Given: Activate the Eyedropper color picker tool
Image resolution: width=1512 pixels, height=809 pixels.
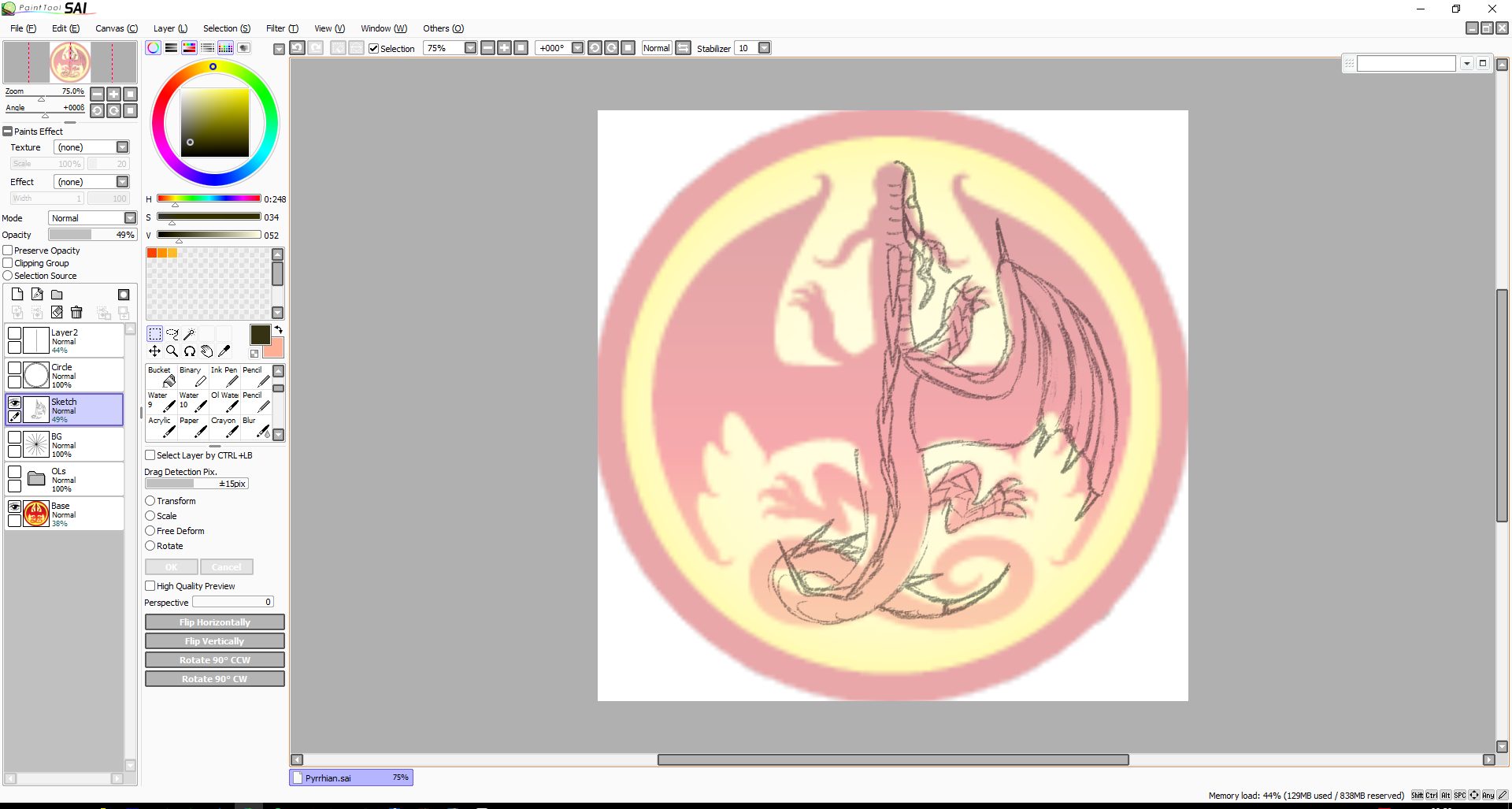Looking at the screenshot, I should point(224,351).
